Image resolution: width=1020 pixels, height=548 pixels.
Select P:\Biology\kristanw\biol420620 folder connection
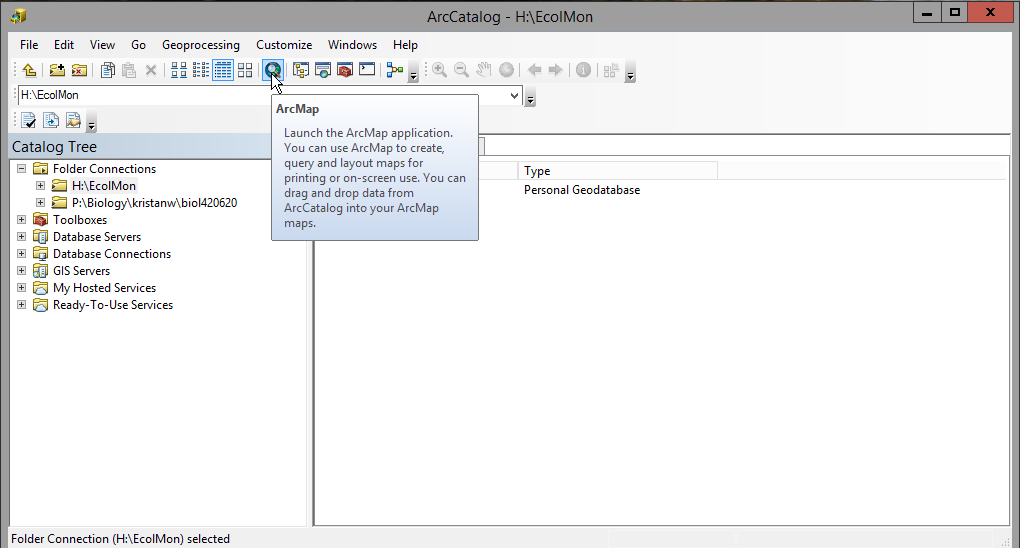click(154, 202)
